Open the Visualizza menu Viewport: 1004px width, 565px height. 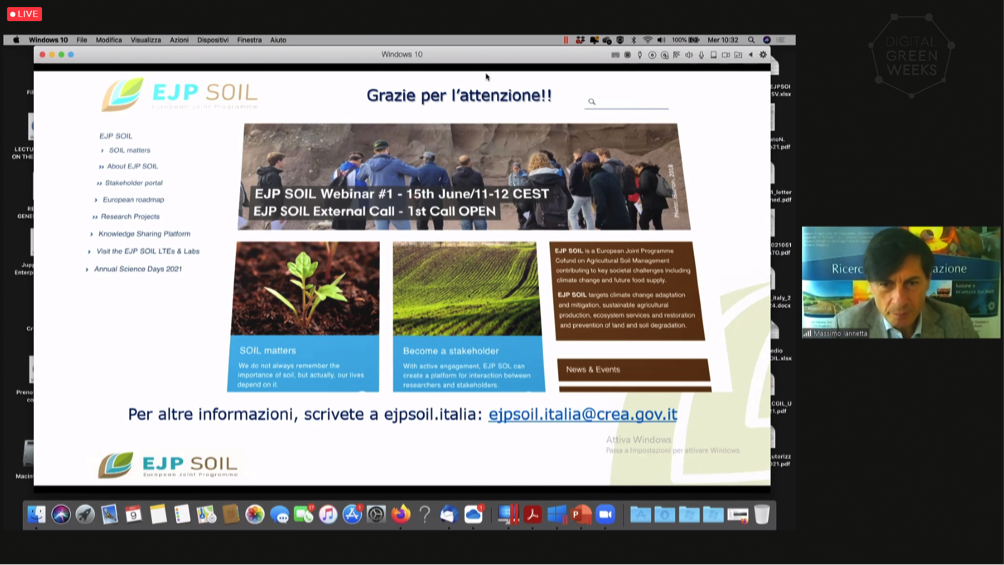tap(146, 40)
